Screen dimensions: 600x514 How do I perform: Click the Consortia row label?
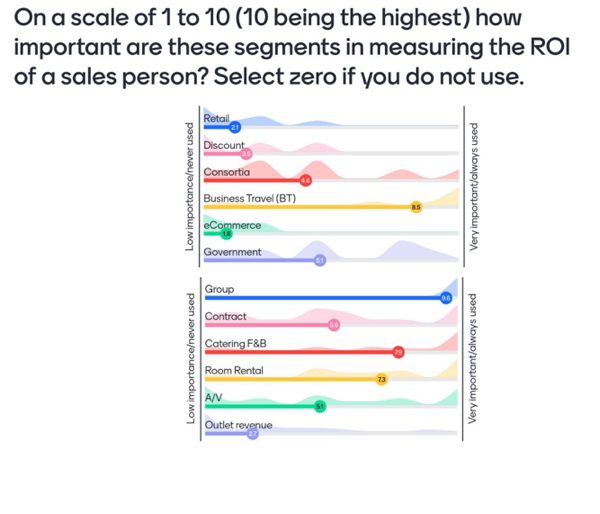pyautogui.click(x=227, y=172)
